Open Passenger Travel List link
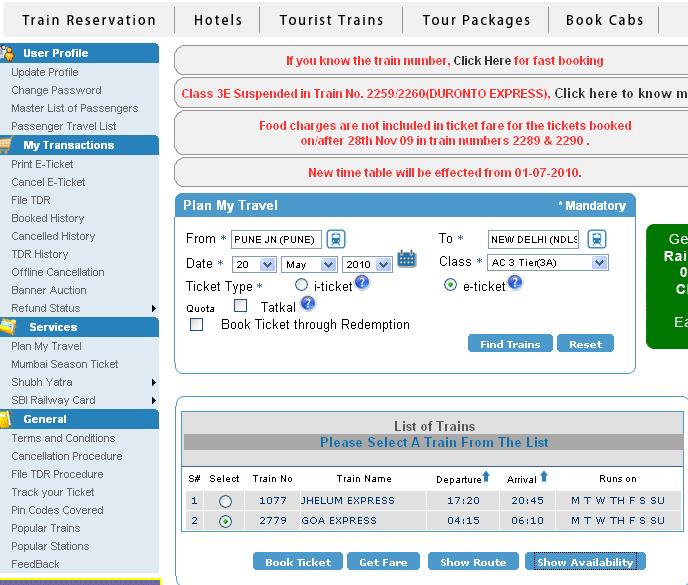 click(x=64, y=126)
